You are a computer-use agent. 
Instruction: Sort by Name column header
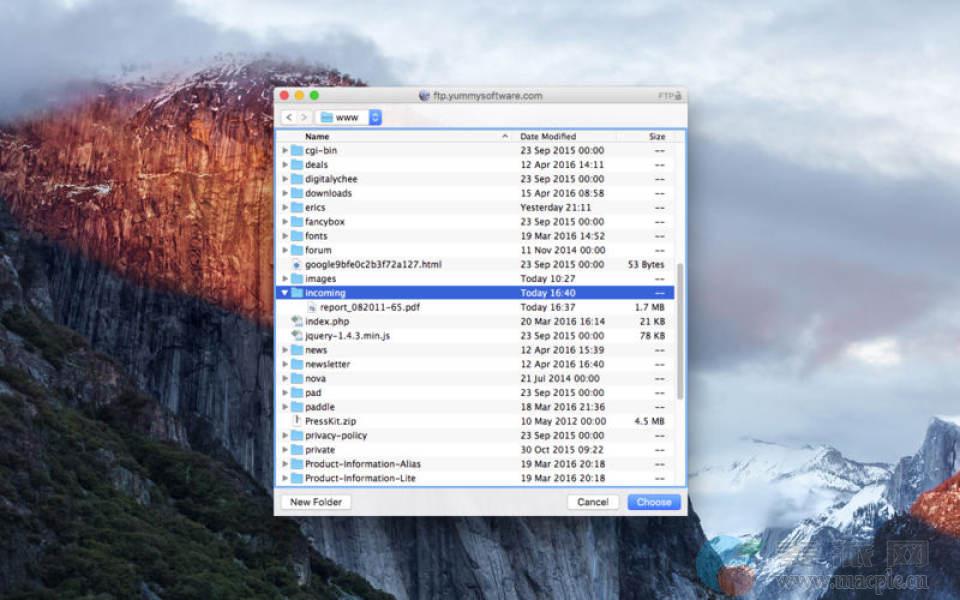point(400,136)
